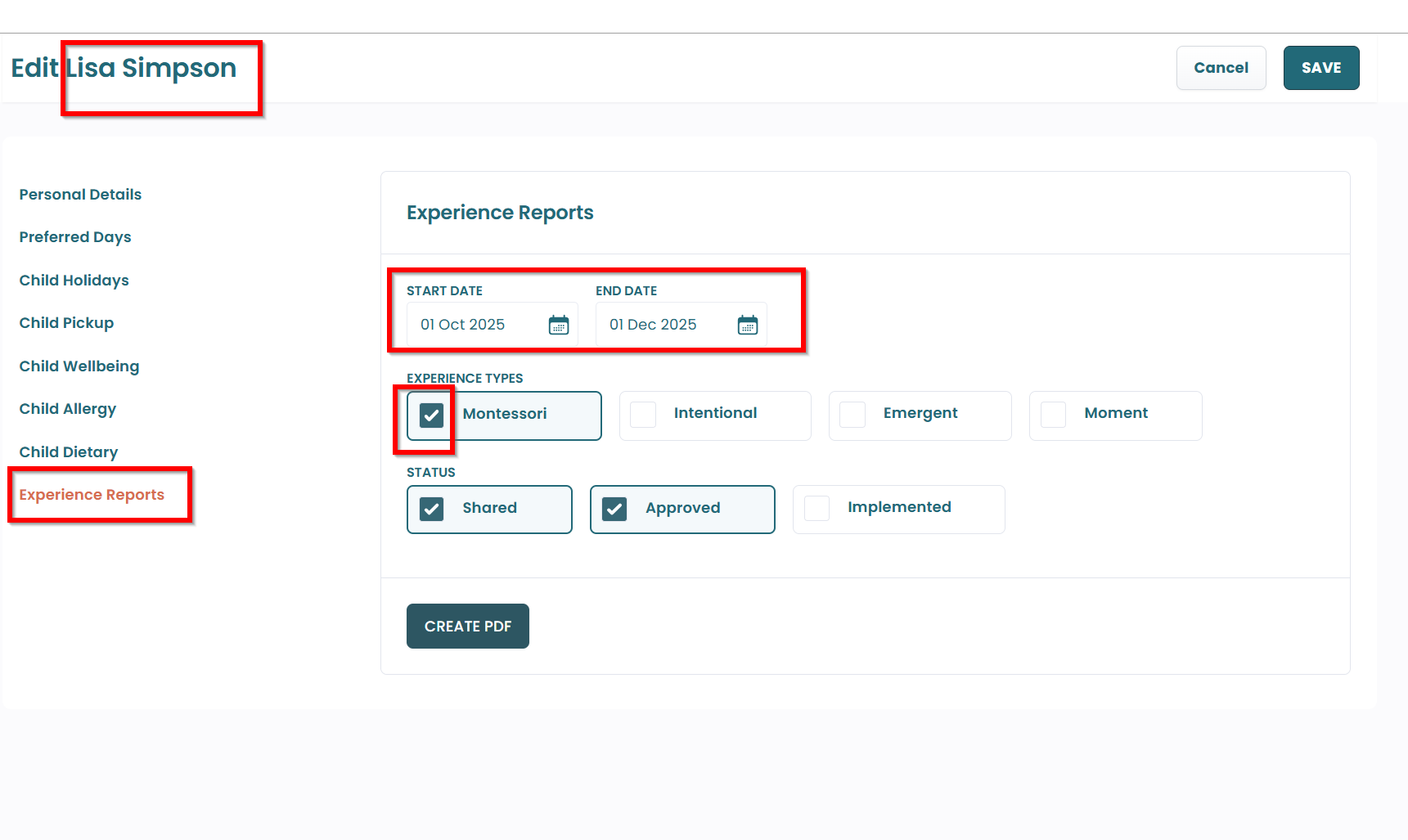
Task: Open Child Pickup settings
Action: 66,323
